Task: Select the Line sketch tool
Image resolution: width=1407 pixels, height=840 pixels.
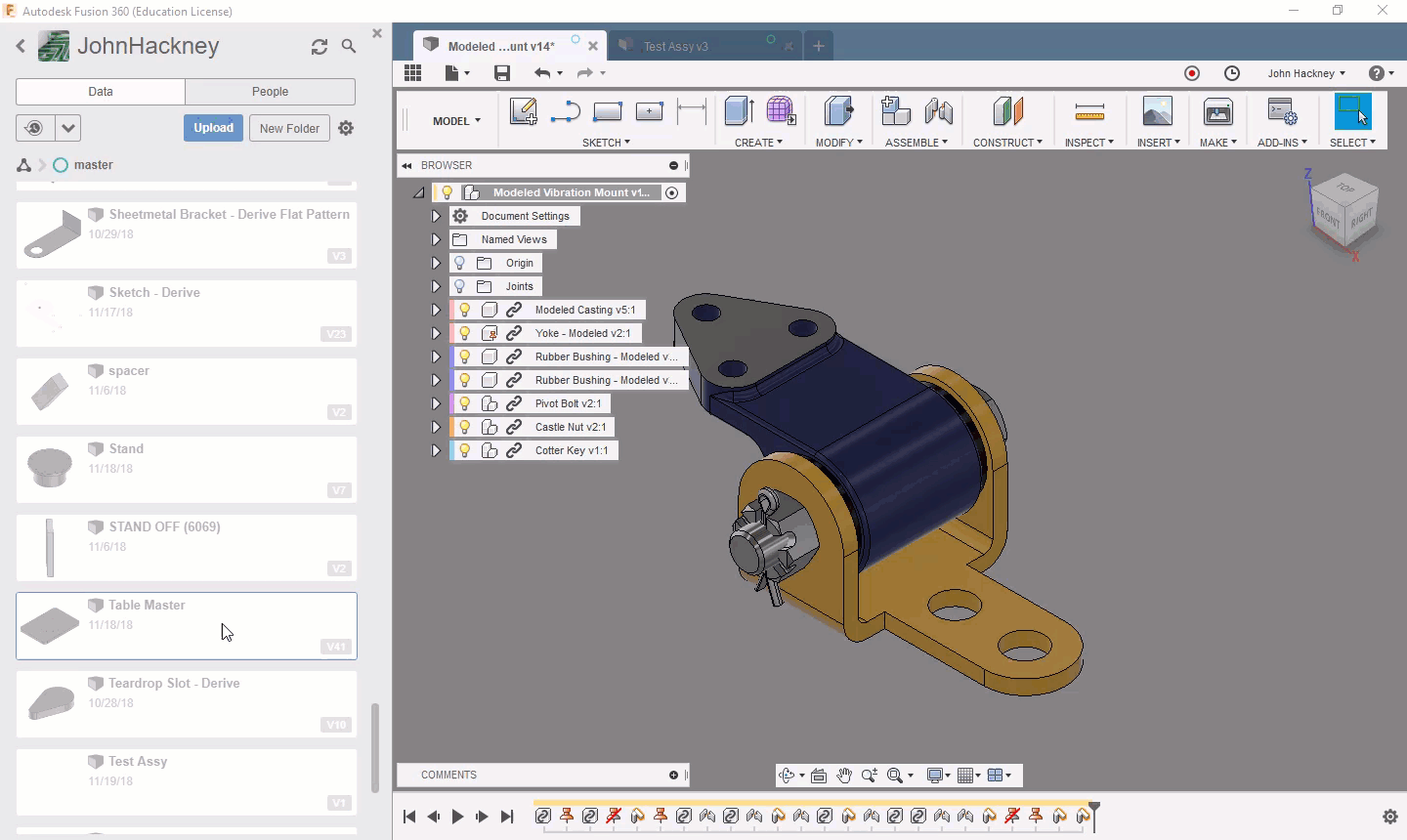Action: [565, 111]
